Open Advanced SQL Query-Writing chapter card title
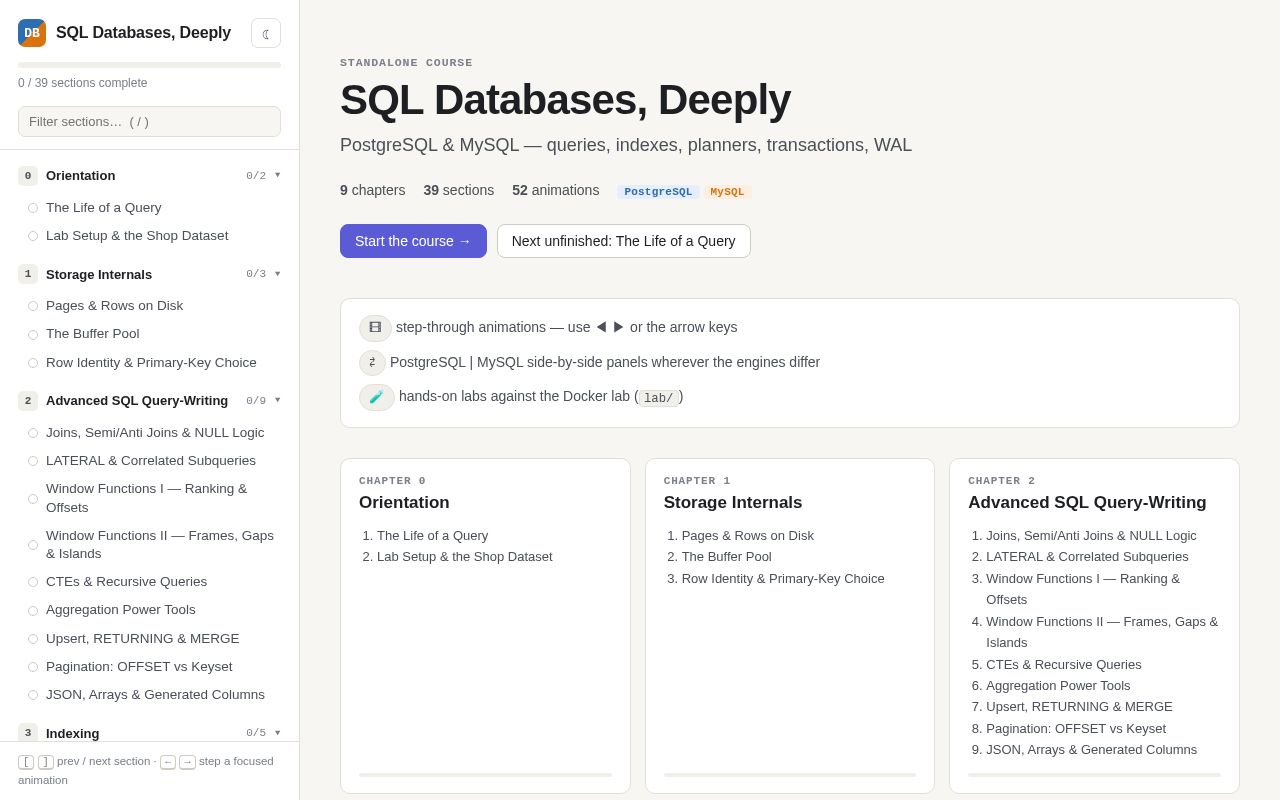The width and height of the screenshot is (1280, 800). pyautogui.click(x=1087, y=503)
